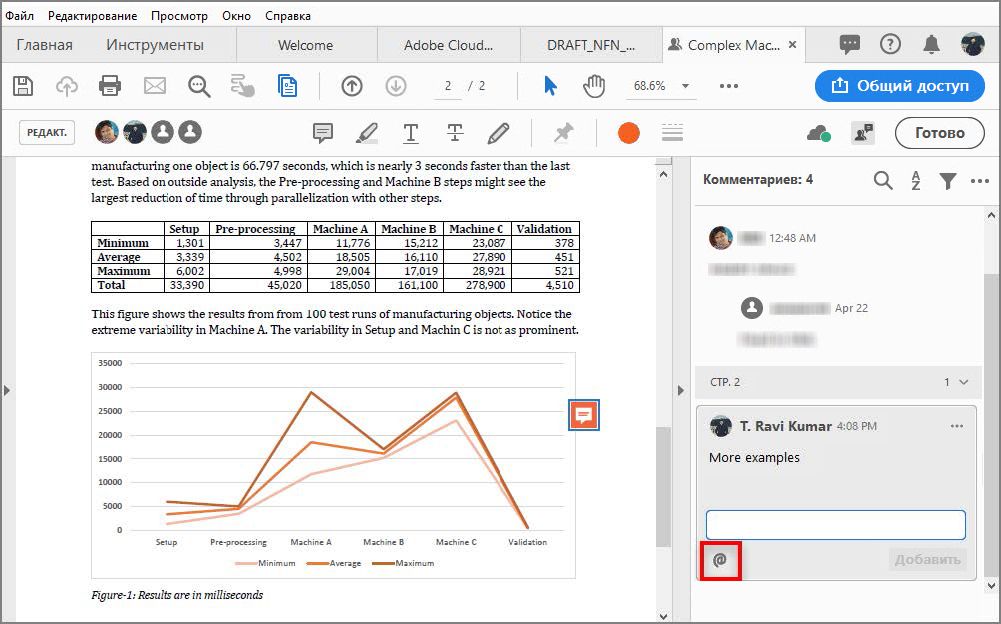Open the Справка menu
1001x624 pixels.
[288, 15]
